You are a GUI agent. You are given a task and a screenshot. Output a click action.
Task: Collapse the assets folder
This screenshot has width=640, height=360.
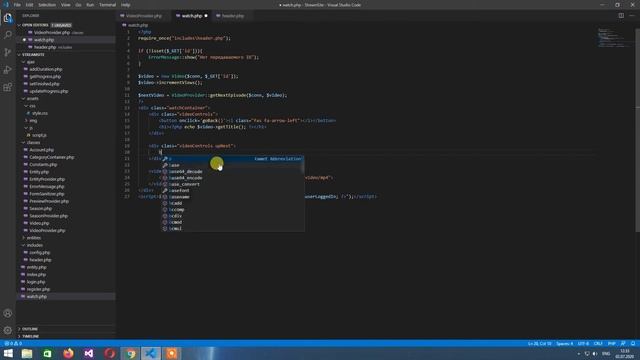point(31,98)
